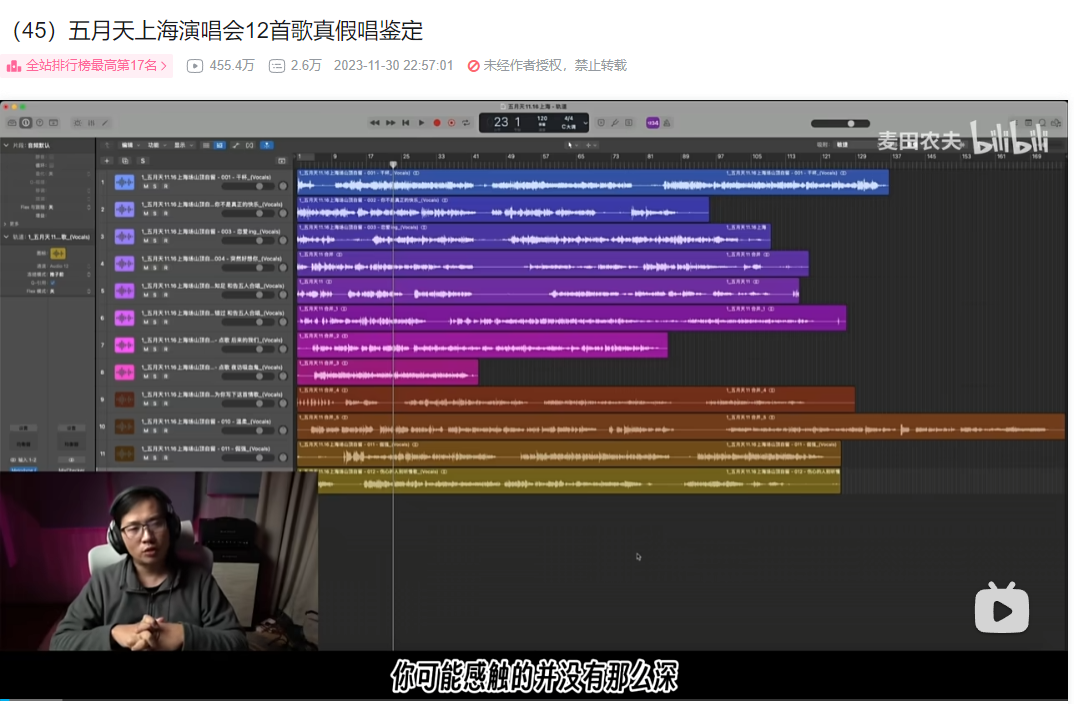Solo track 2 with its S button
Image resolution: width=1074 pixels, height=704 pixels.
153,213
